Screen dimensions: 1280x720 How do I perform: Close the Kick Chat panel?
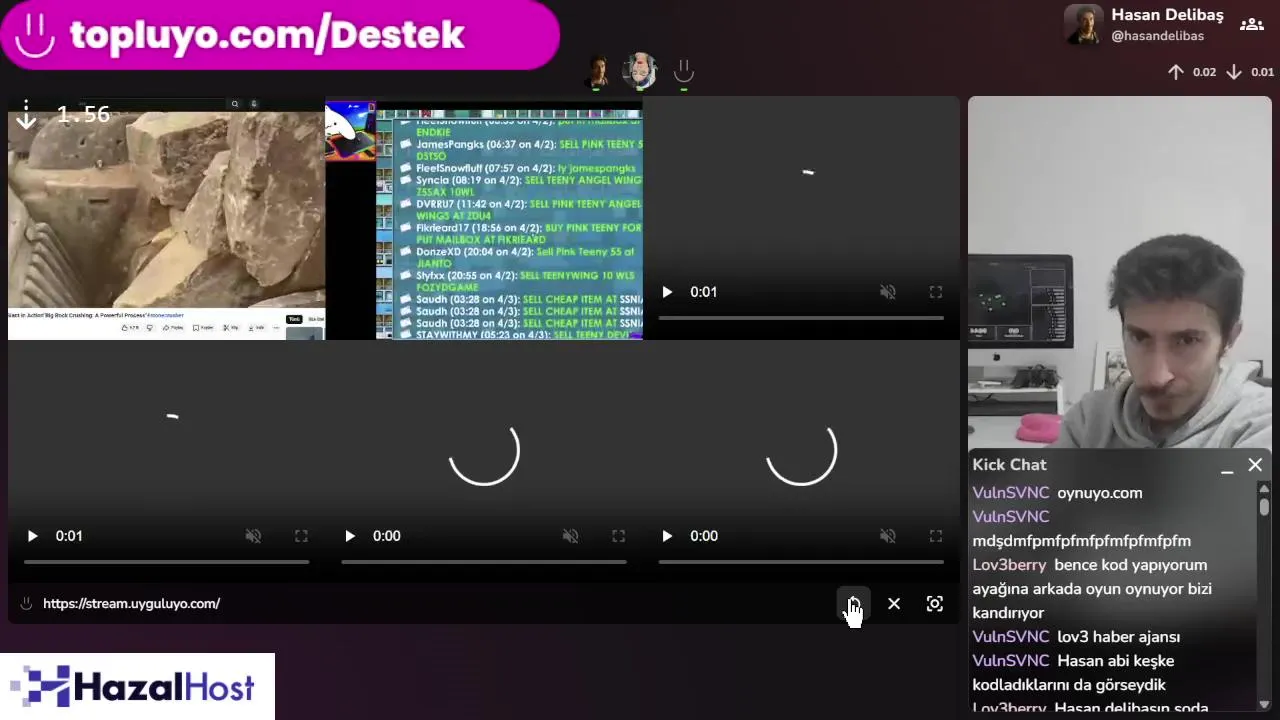[1255, 465]
